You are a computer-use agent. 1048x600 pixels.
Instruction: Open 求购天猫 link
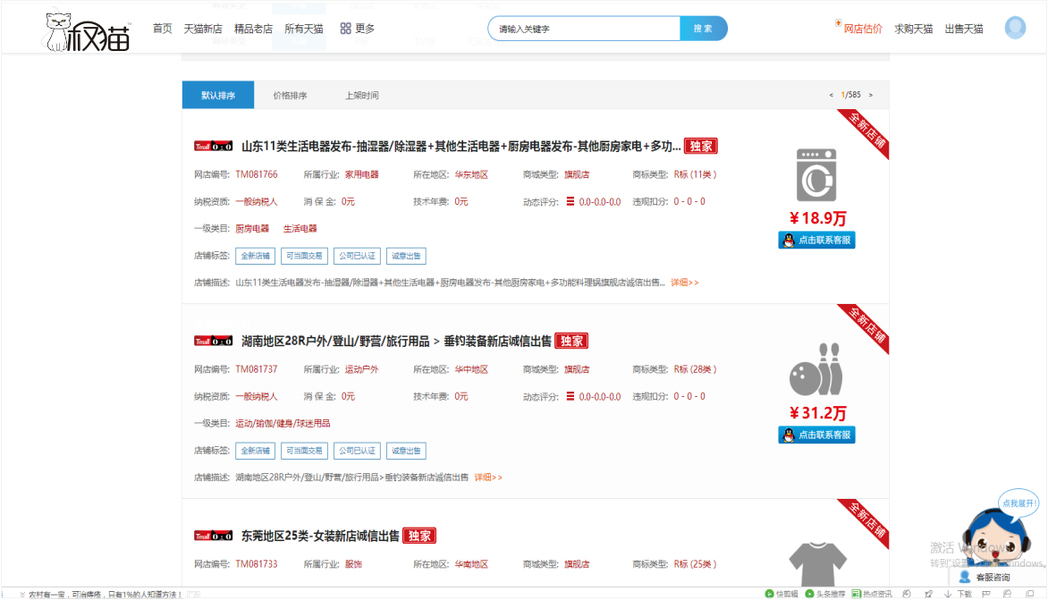click(913, 29)
